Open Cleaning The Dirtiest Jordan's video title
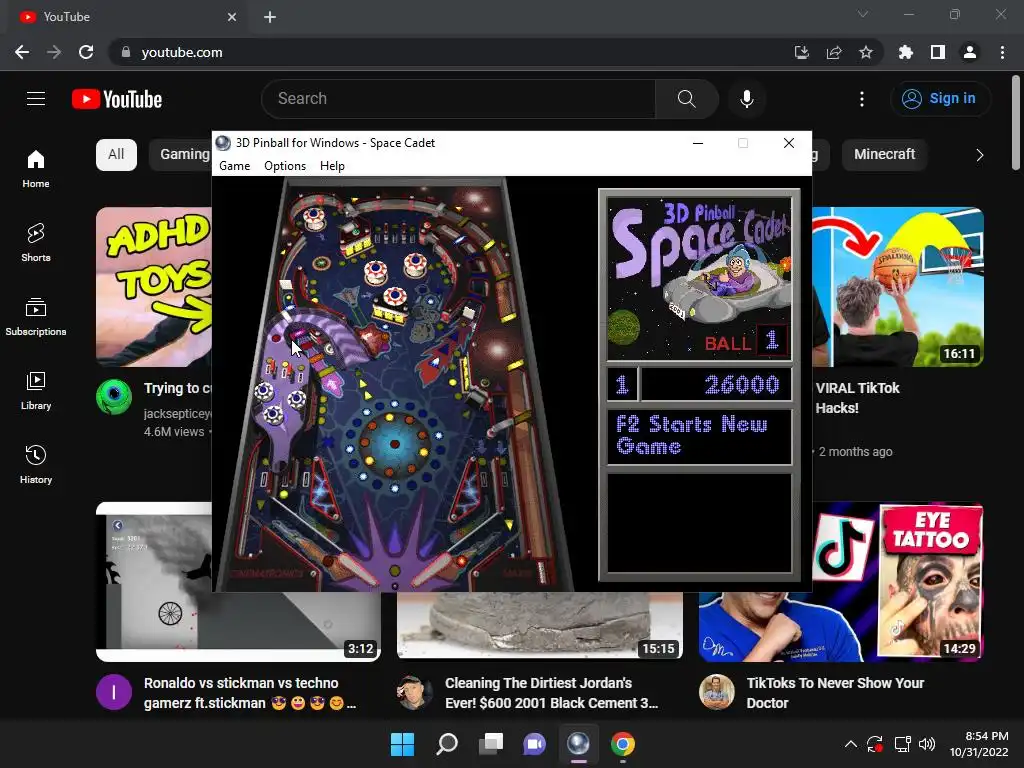Screen dimensions: 1024x768 551,693
